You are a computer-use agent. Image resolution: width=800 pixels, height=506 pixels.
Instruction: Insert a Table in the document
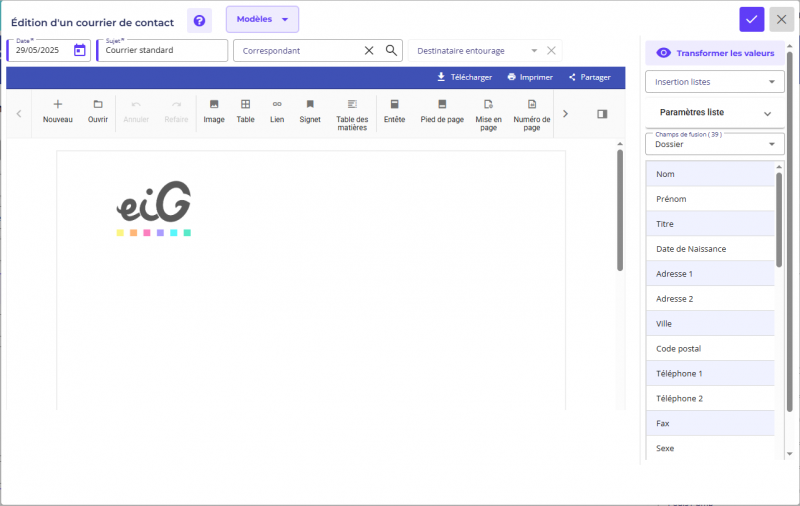pyautogui.click(x=245, y=111)
